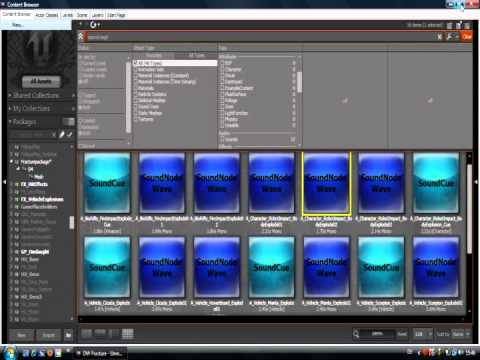This screenshot has width=480, height=360.
Task: Check the Materials object type
Action: tap(136, 88)
